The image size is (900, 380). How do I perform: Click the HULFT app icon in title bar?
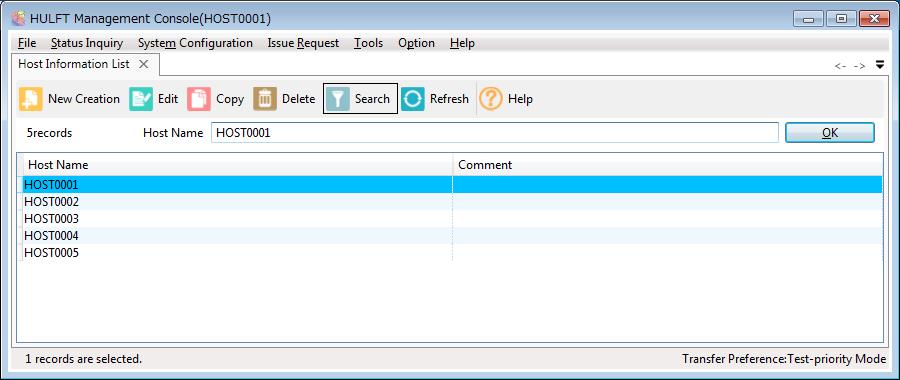pos(18,18)
